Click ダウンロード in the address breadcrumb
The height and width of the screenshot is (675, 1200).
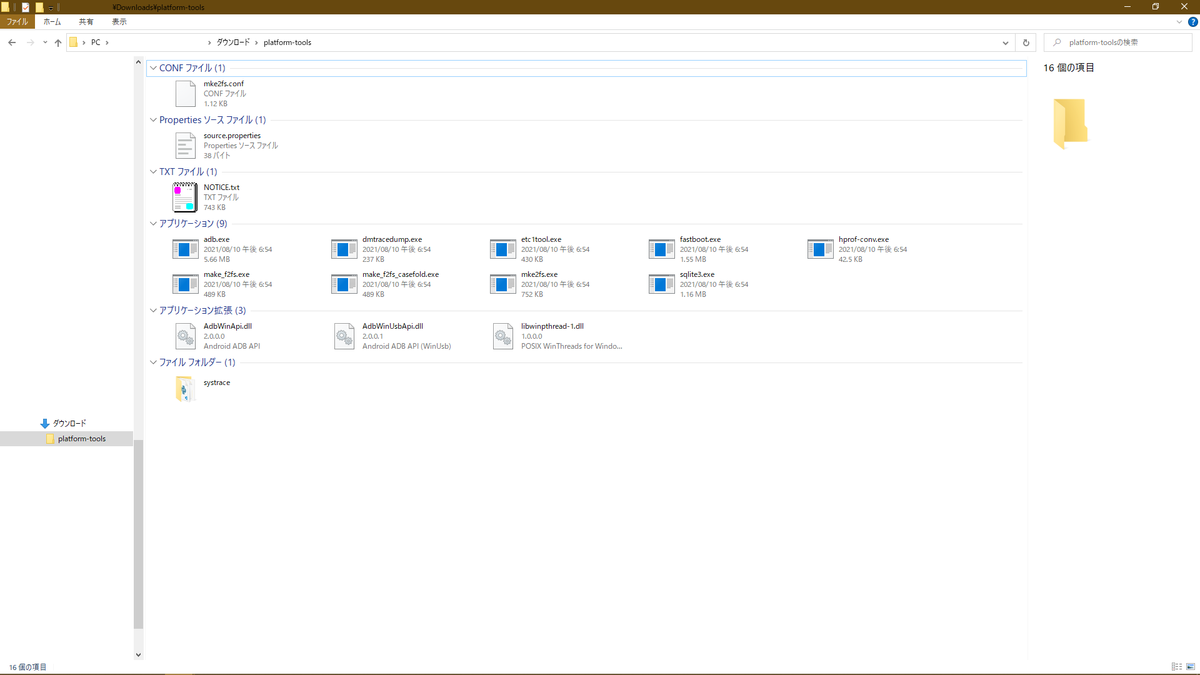(234, 43)
